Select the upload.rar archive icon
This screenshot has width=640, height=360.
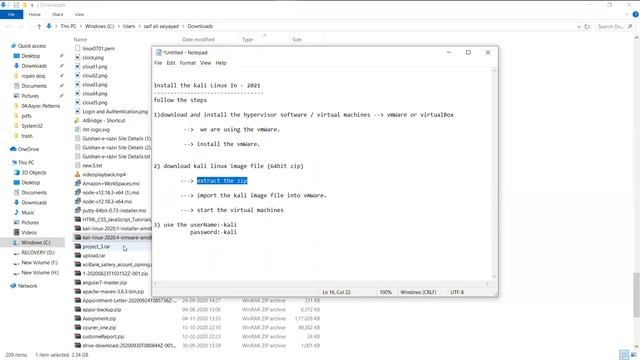pos(77,256)
